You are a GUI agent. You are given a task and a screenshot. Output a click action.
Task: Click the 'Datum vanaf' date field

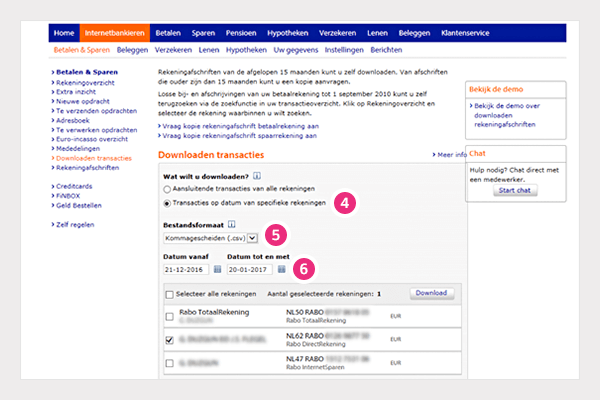pos(186,269)
